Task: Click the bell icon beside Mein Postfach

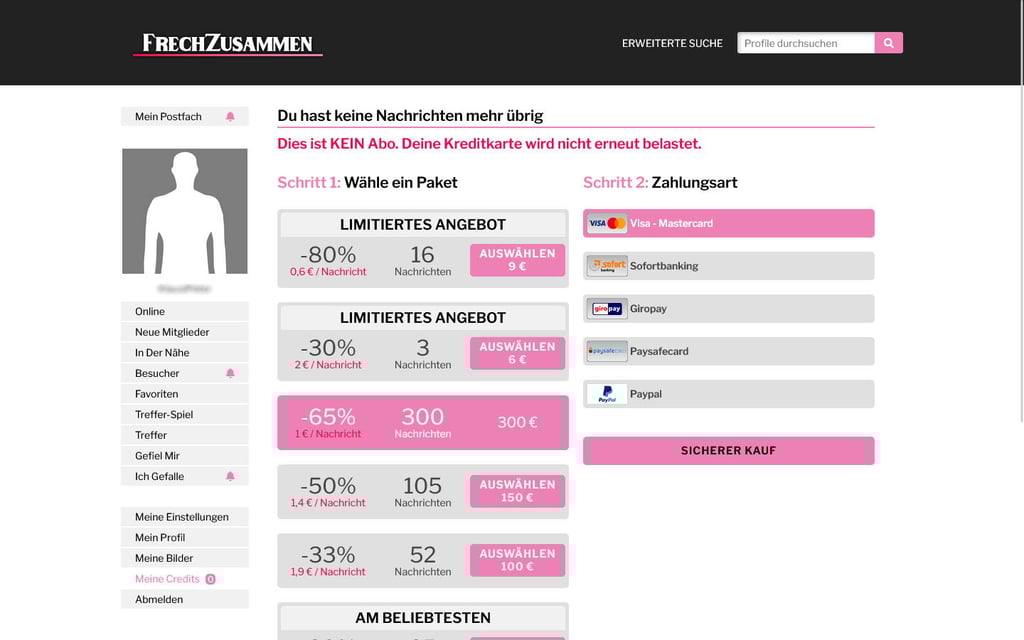Action: [230, 117]
